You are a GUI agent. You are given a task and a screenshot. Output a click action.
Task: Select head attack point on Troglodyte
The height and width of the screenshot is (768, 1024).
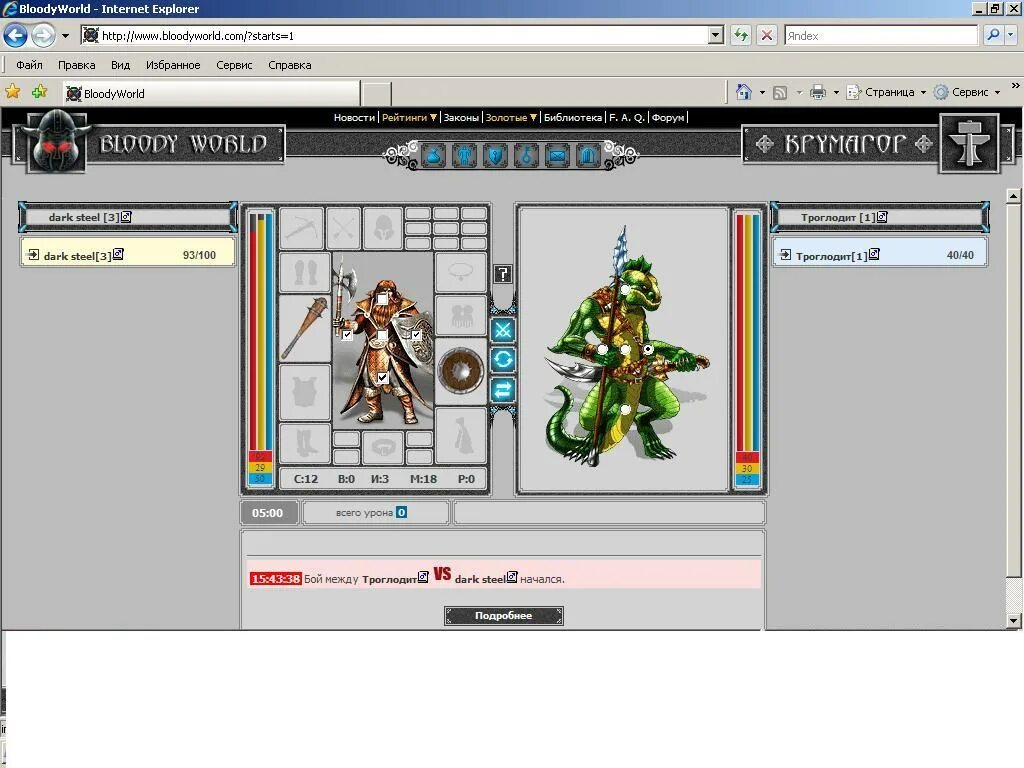(625, 289)
